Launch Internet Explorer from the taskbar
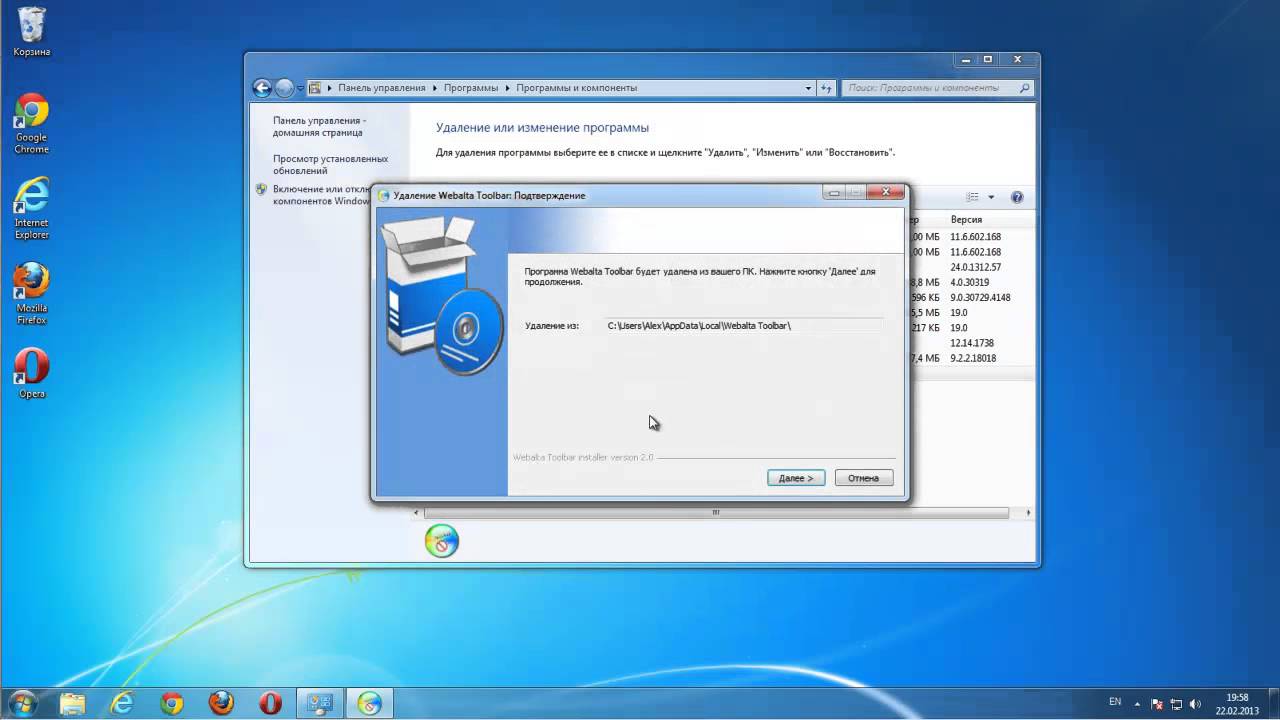Image resolution: width=1280 pixels, height=720 pixels. tap(122, 703)
